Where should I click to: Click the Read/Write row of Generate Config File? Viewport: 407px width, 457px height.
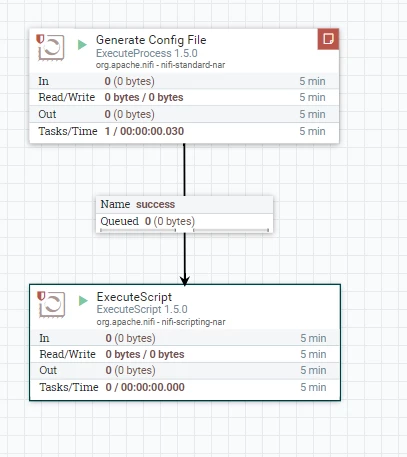[x=184, y=97]
